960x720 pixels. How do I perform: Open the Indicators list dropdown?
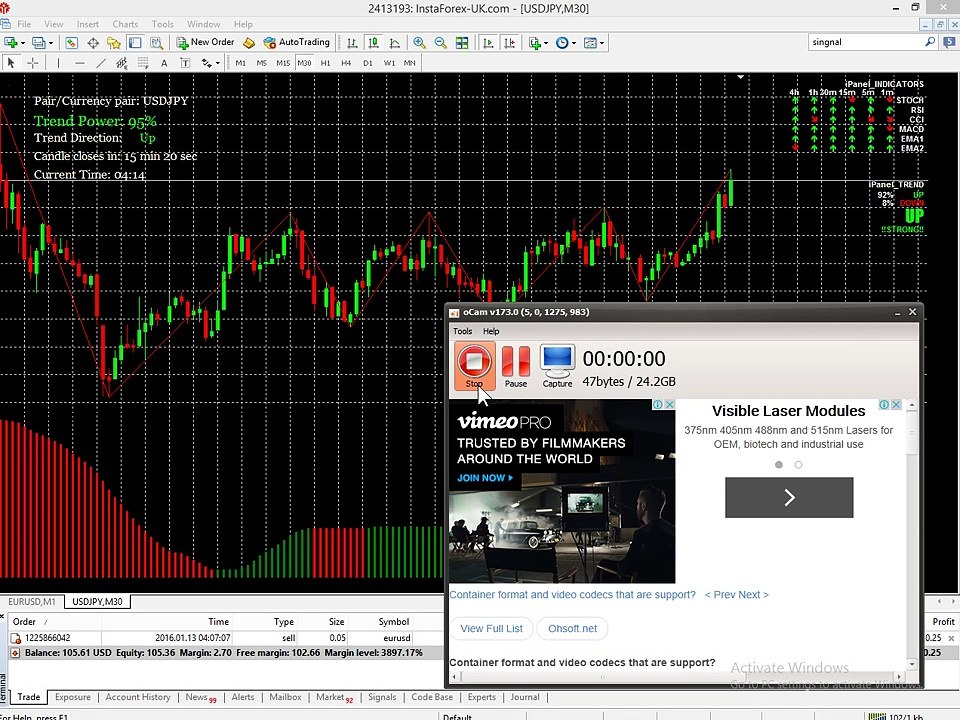coord(539,42)
